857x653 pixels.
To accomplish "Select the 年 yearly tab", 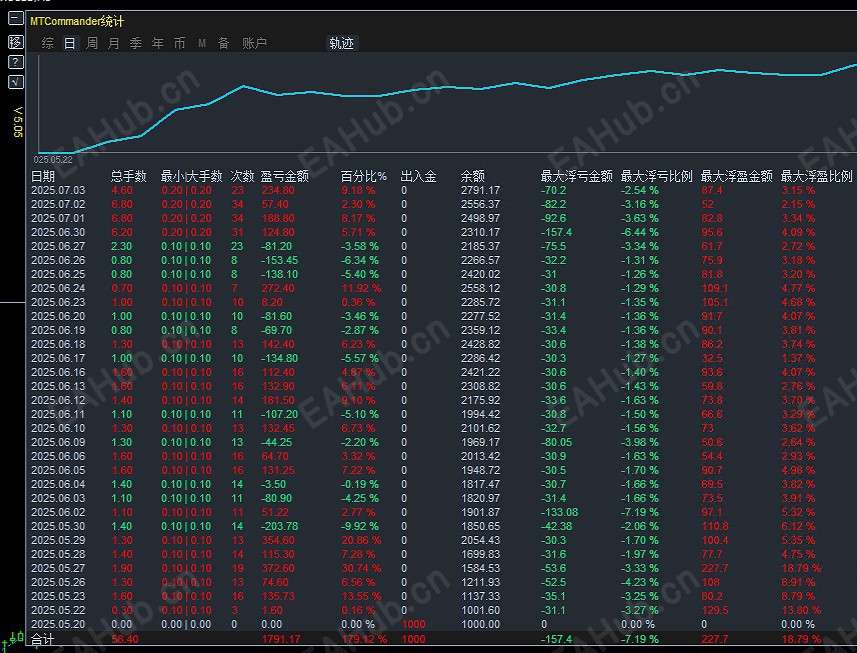I will (157, 43).
